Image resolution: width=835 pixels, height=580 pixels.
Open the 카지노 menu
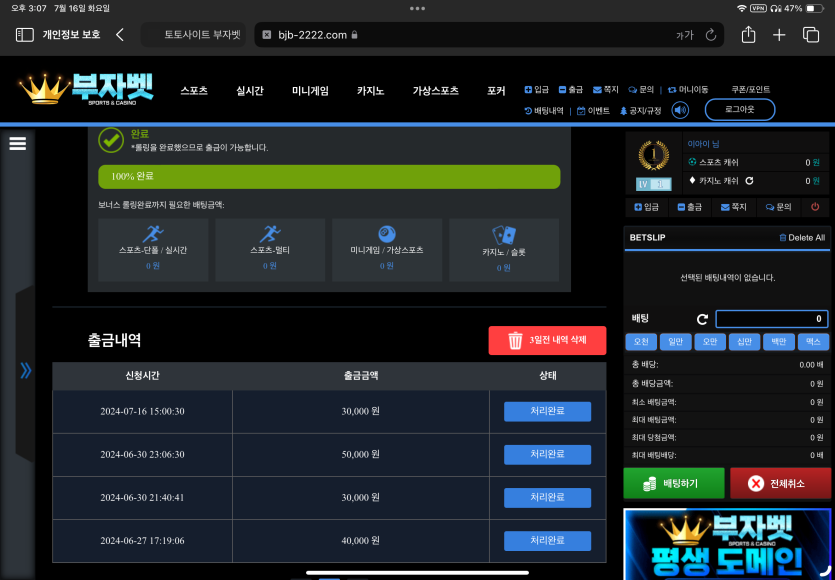pyautogui.click(x=370, y=91)
